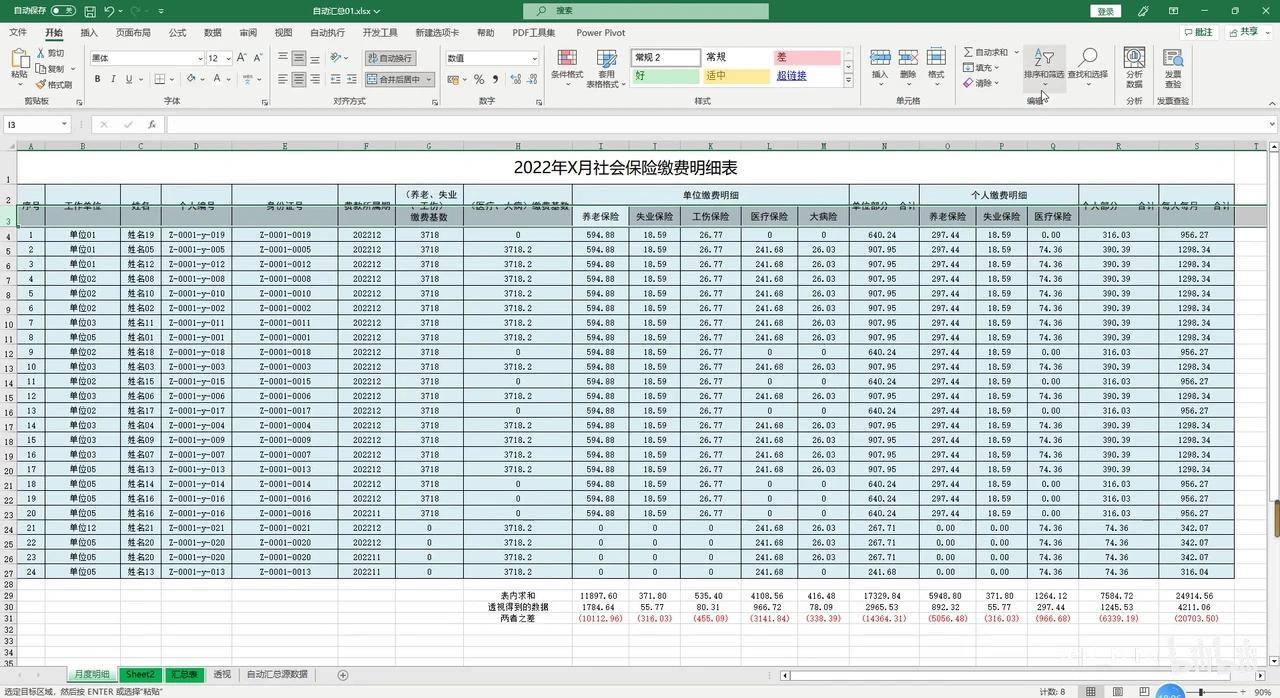Click the Borders icon
Screen dimensions: 1280x698
pos(159,79)
